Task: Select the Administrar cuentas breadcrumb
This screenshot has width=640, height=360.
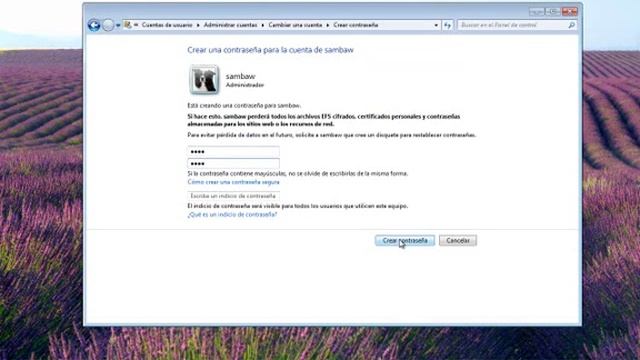Action: pyautogui.click(x=231, y=25)
